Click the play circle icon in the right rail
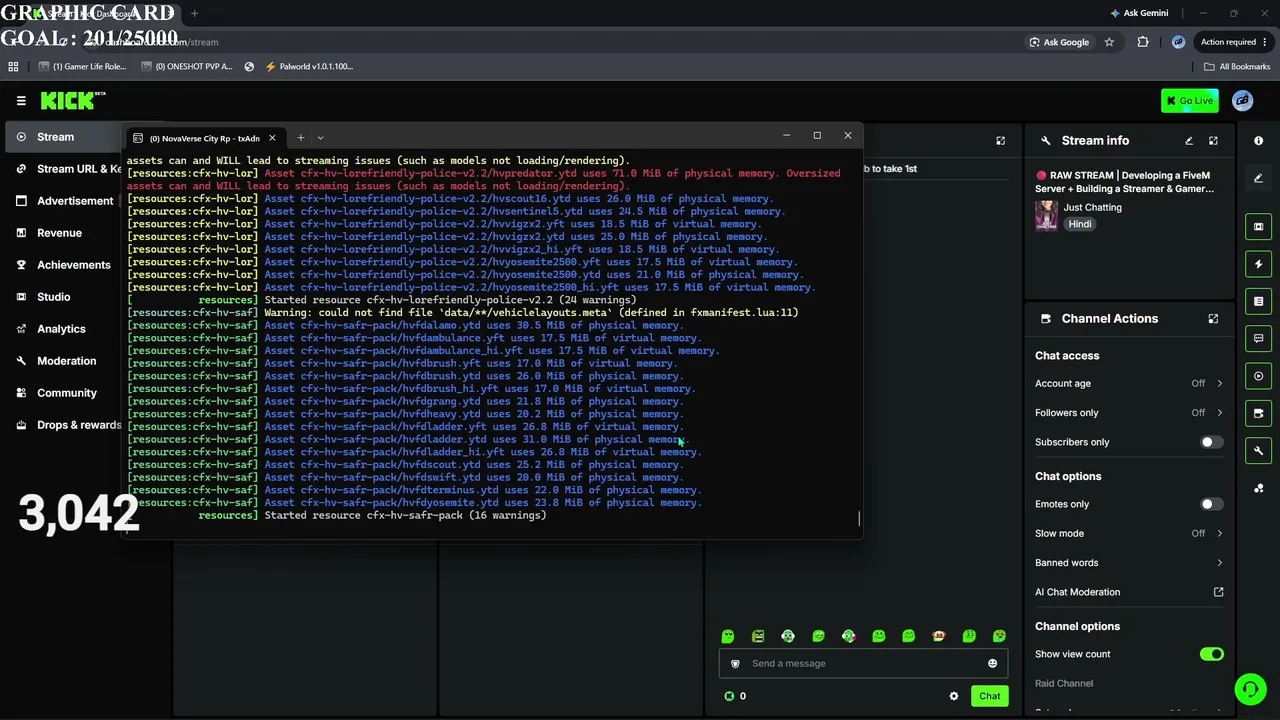Image resolution: width=1280 pixels, height=720 pixels. (1258, 376)
